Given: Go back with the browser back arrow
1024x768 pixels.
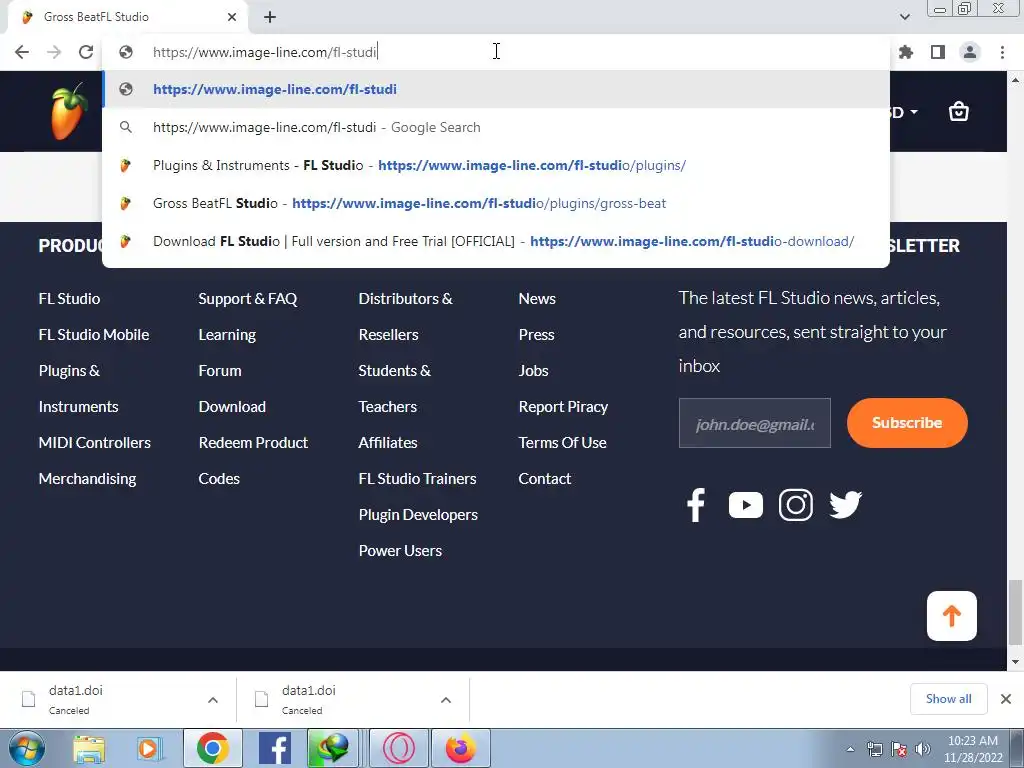Looking at the screenshot, I should point(22,52).
